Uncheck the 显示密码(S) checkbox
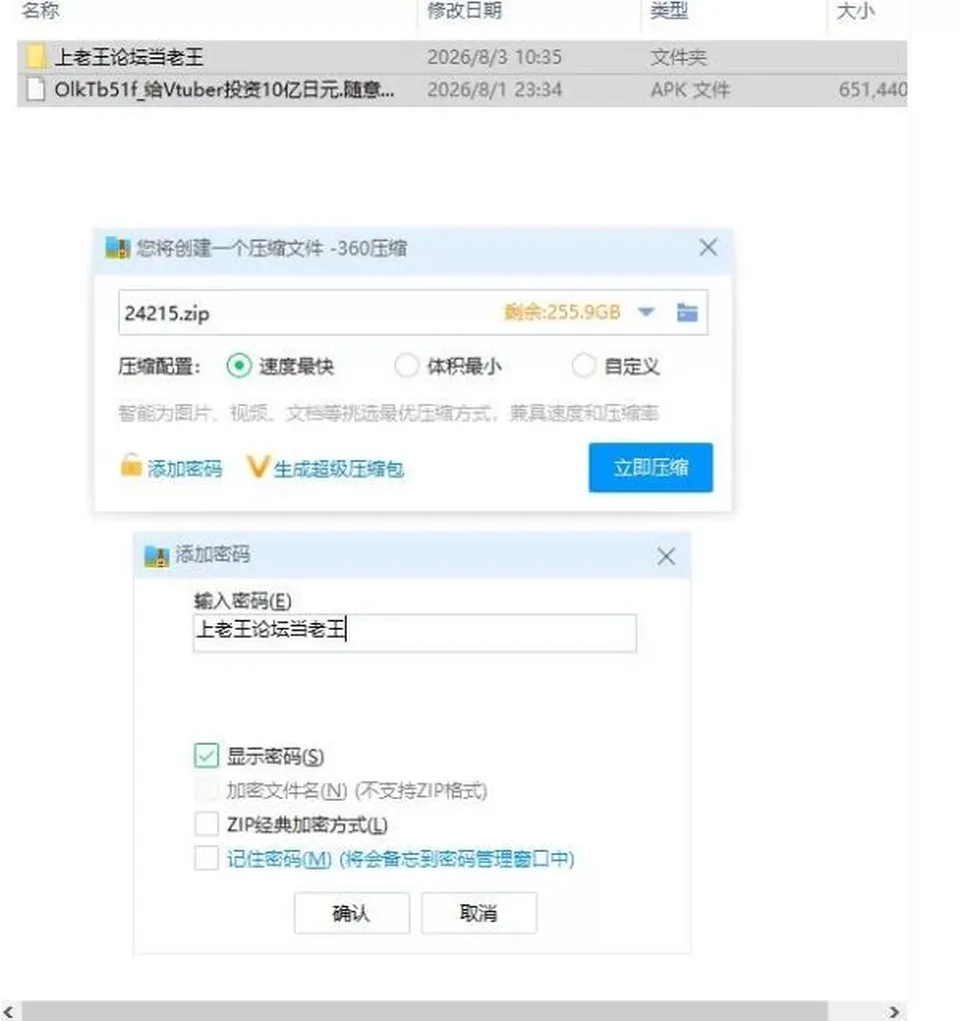Screen dimensions: 960x1021 tap(206, 755)
